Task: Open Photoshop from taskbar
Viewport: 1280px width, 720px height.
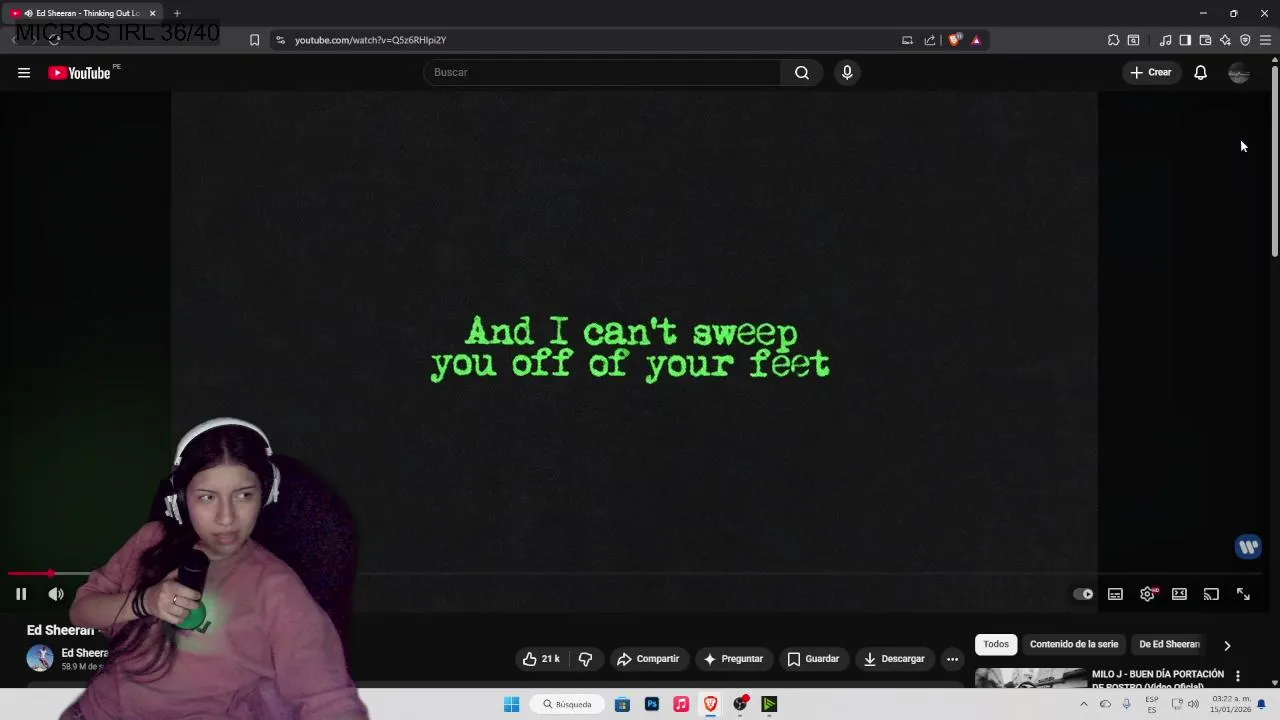Action: coord(652,704)
